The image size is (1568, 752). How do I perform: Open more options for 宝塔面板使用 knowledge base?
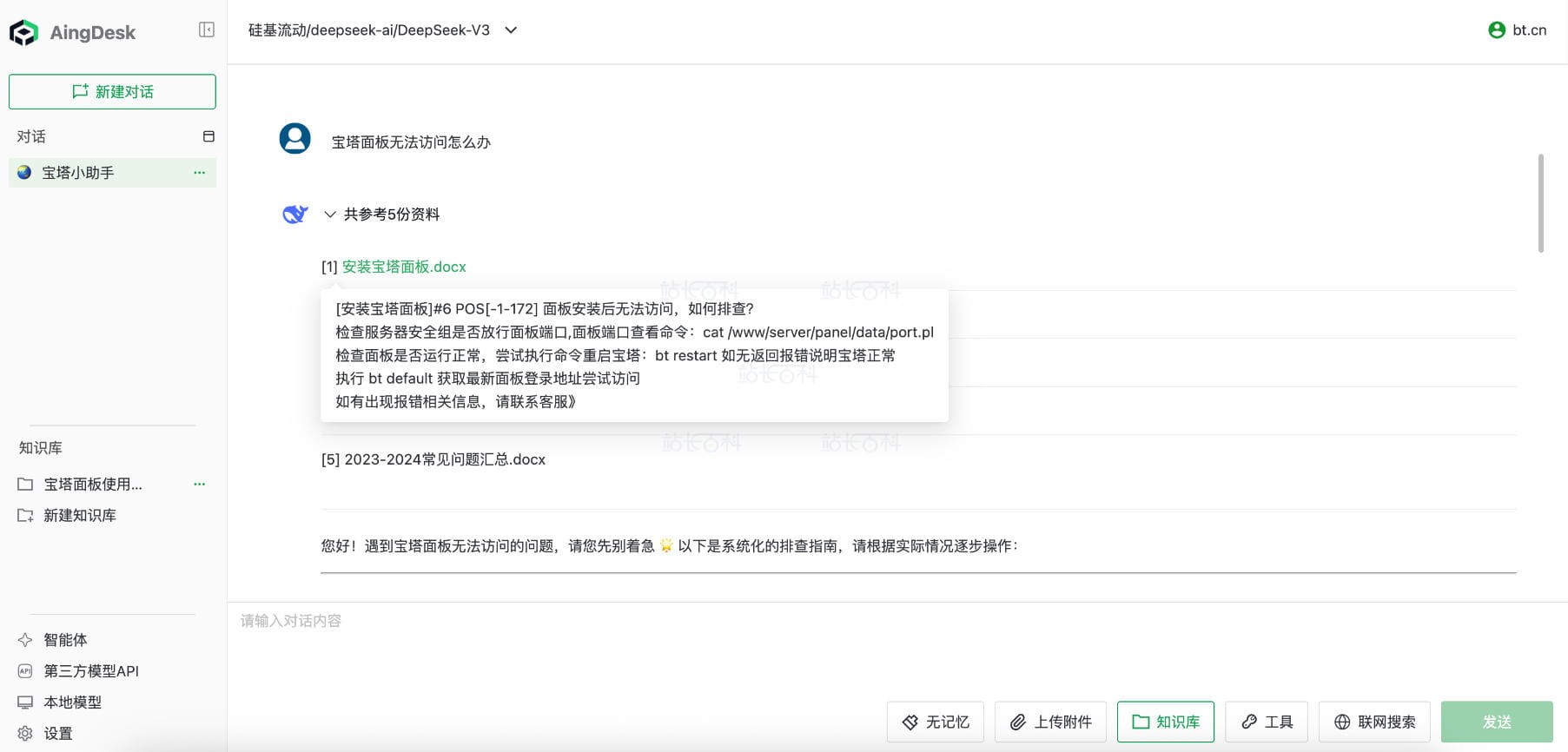[x=200, y=484]
